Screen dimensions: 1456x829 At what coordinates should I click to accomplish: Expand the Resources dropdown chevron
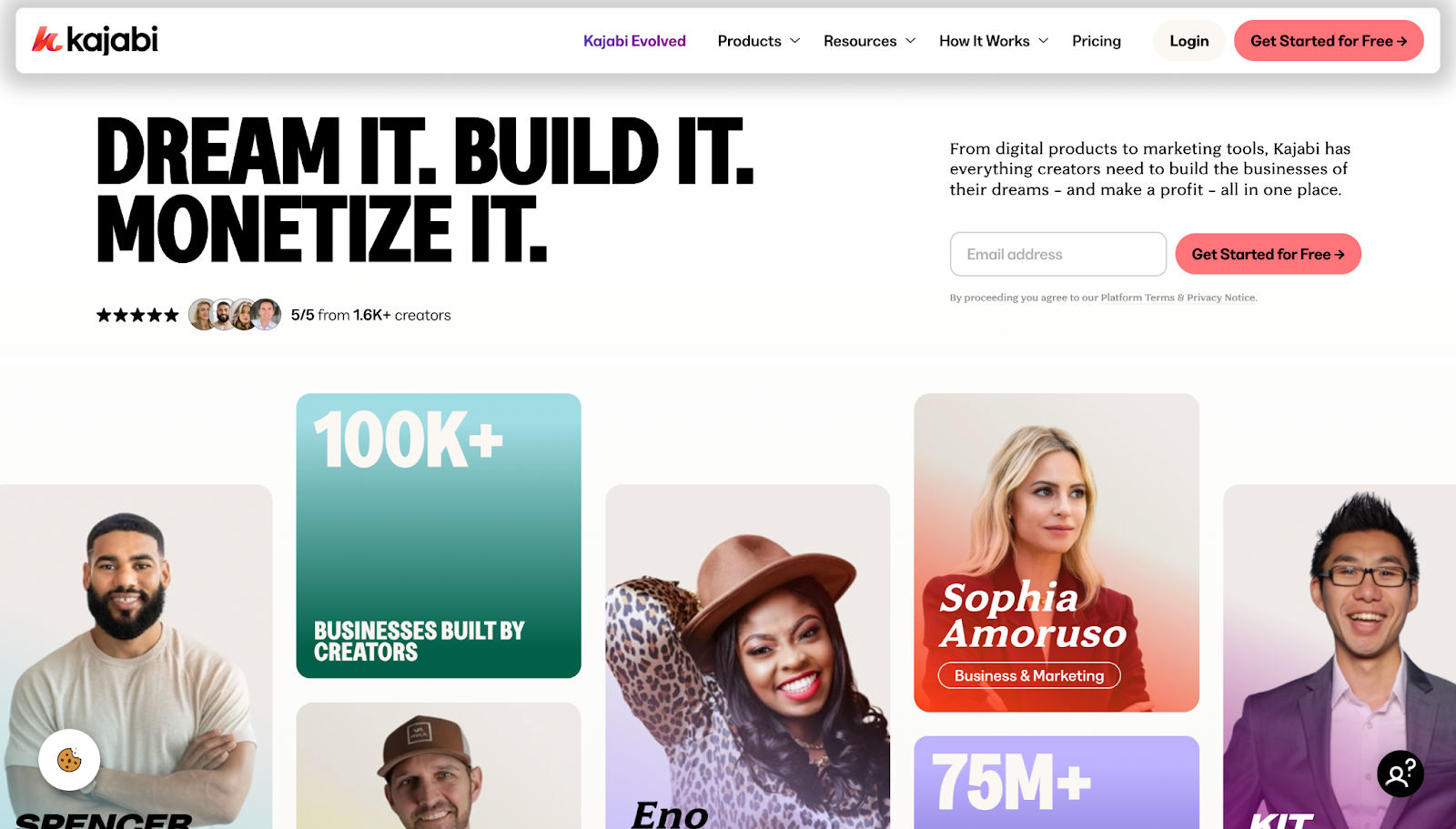click(x=910, y=41)
